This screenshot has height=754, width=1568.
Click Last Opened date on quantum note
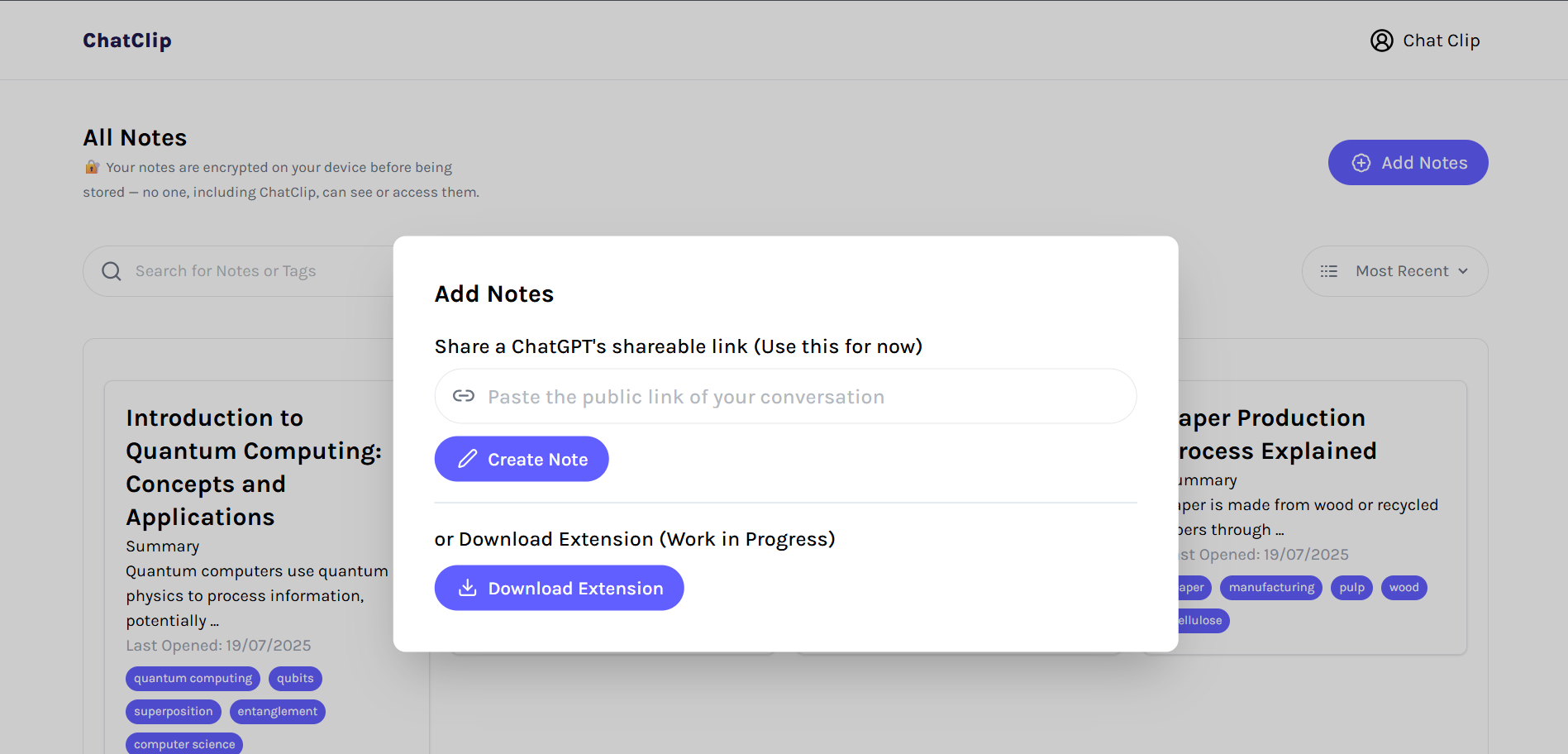point(218,646)
